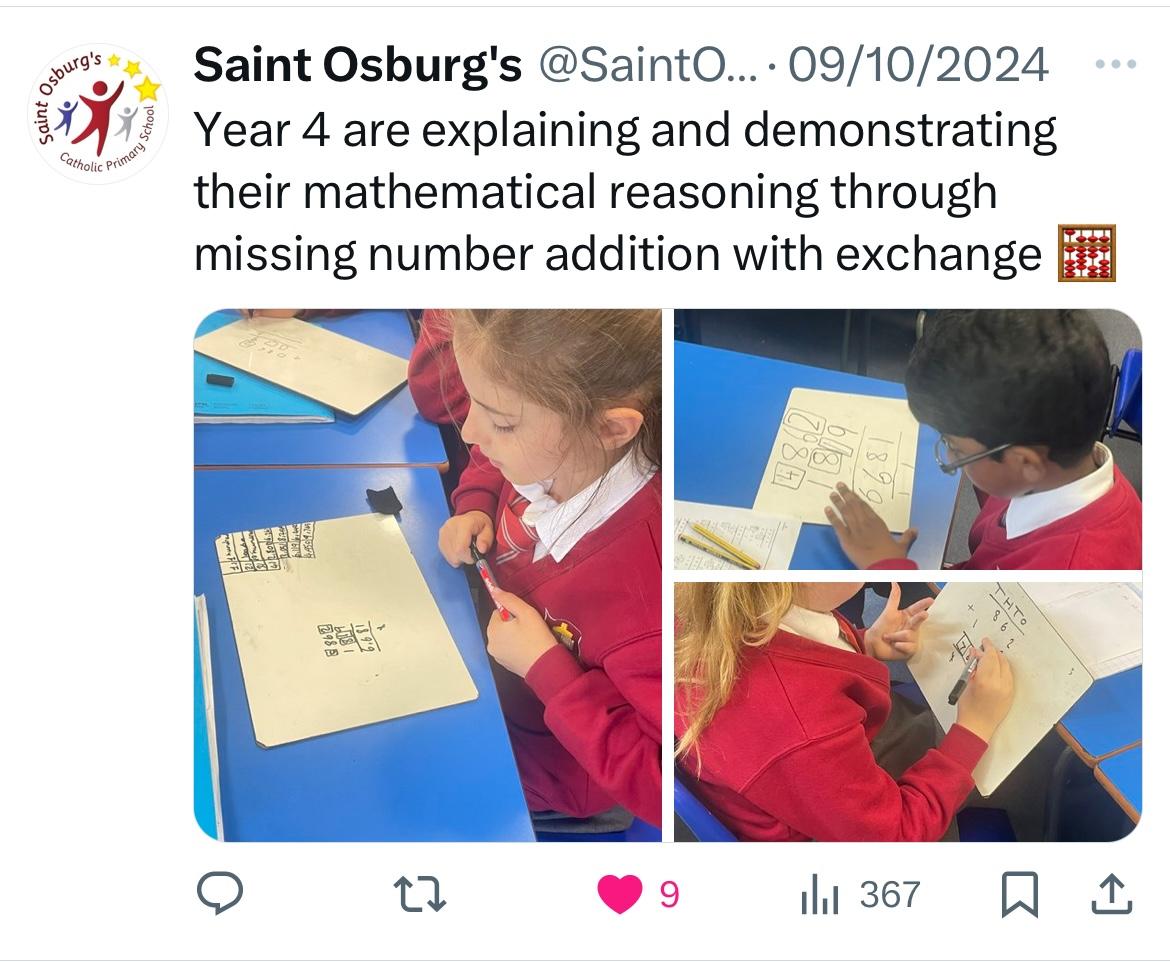Viewport: 1170px width, 962px height.
Task: Open the reply comment icon
Action: click(x=219, y=893)
